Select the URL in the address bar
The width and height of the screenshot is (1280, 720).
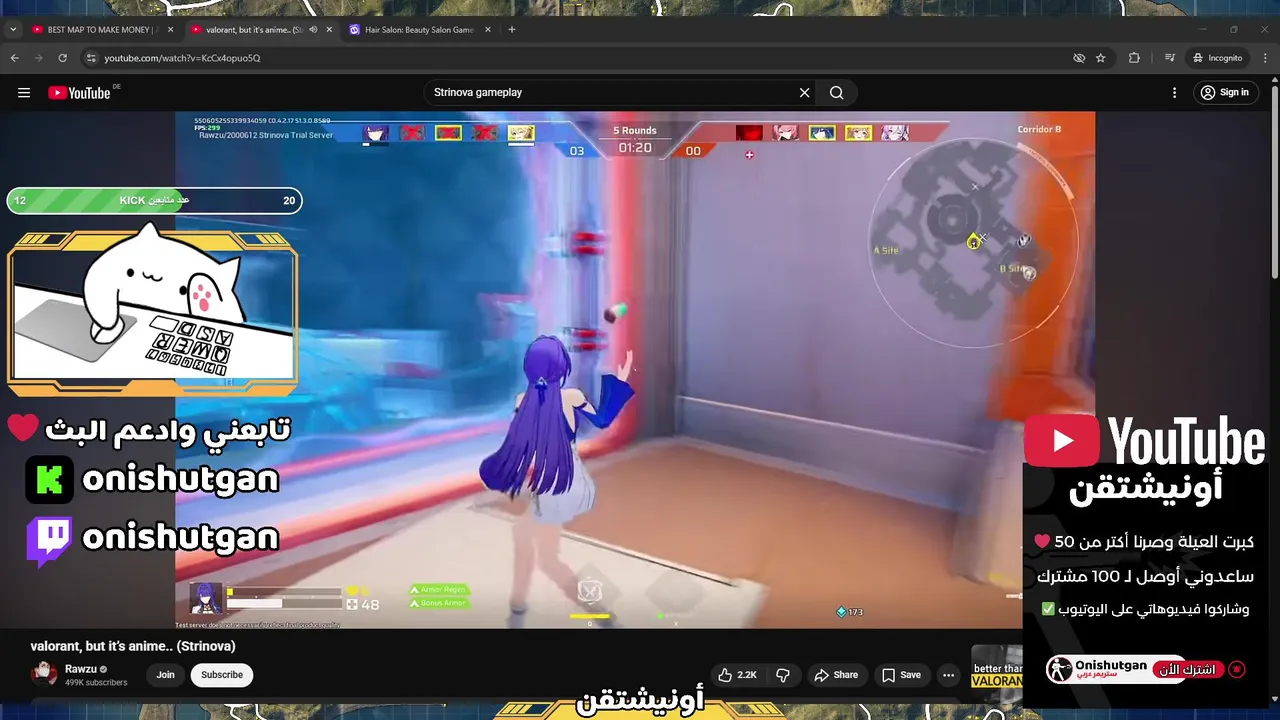click(x=182, y=58)
